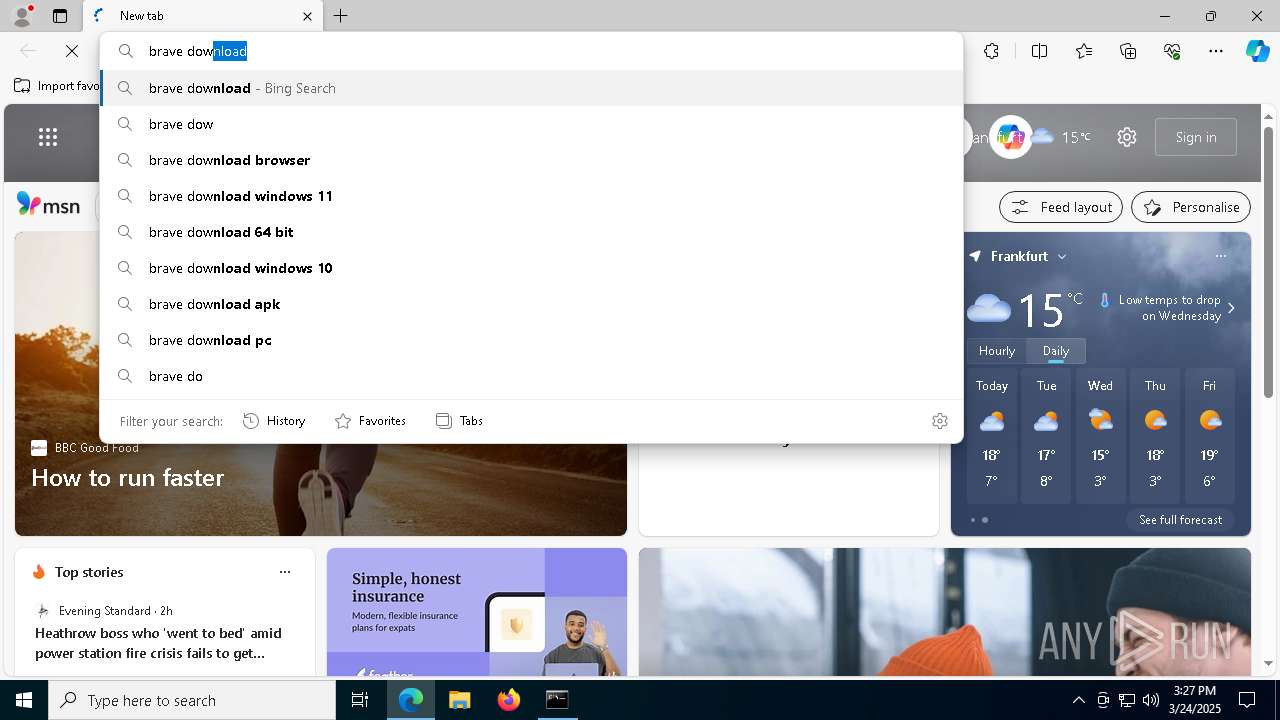Open the MSN apps grid launcher

pos(48,137)
